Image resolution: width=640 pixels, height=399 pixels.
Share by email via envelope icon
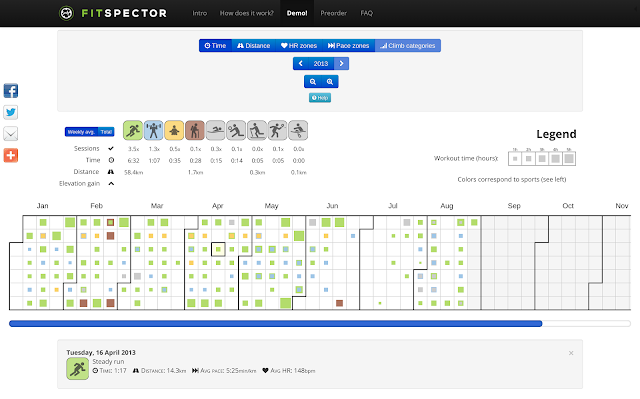[11, 133]
